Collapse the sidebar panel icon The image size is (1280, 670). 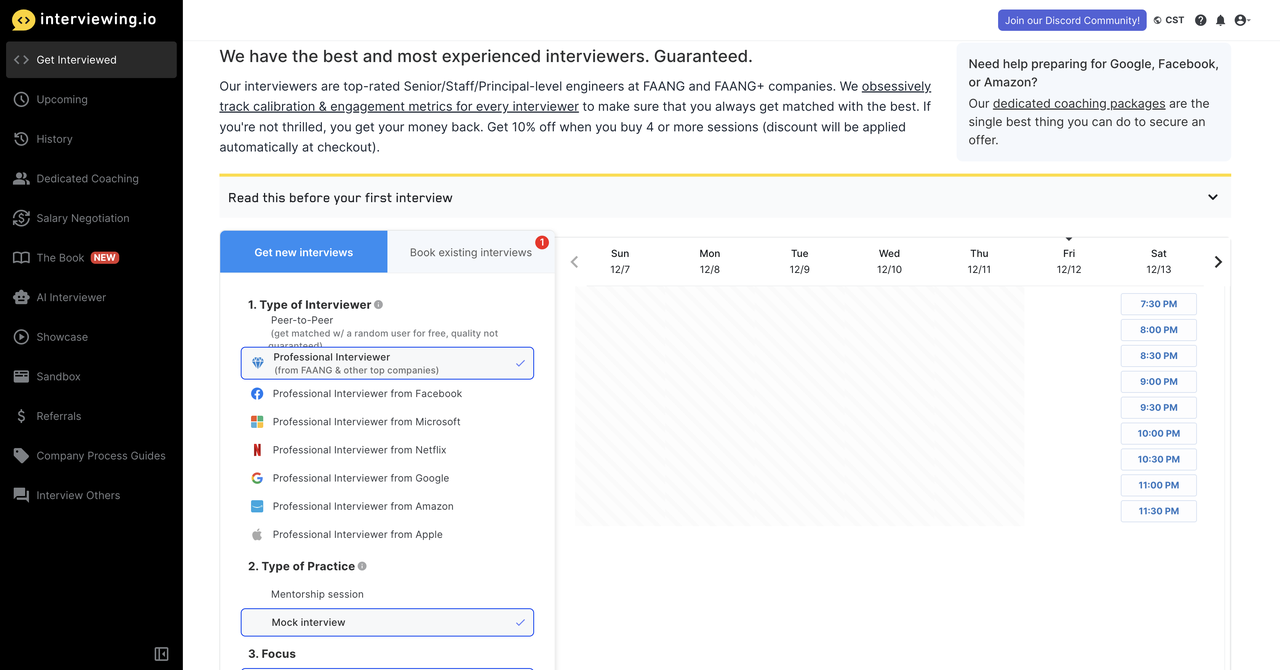(x=162, y=654)
